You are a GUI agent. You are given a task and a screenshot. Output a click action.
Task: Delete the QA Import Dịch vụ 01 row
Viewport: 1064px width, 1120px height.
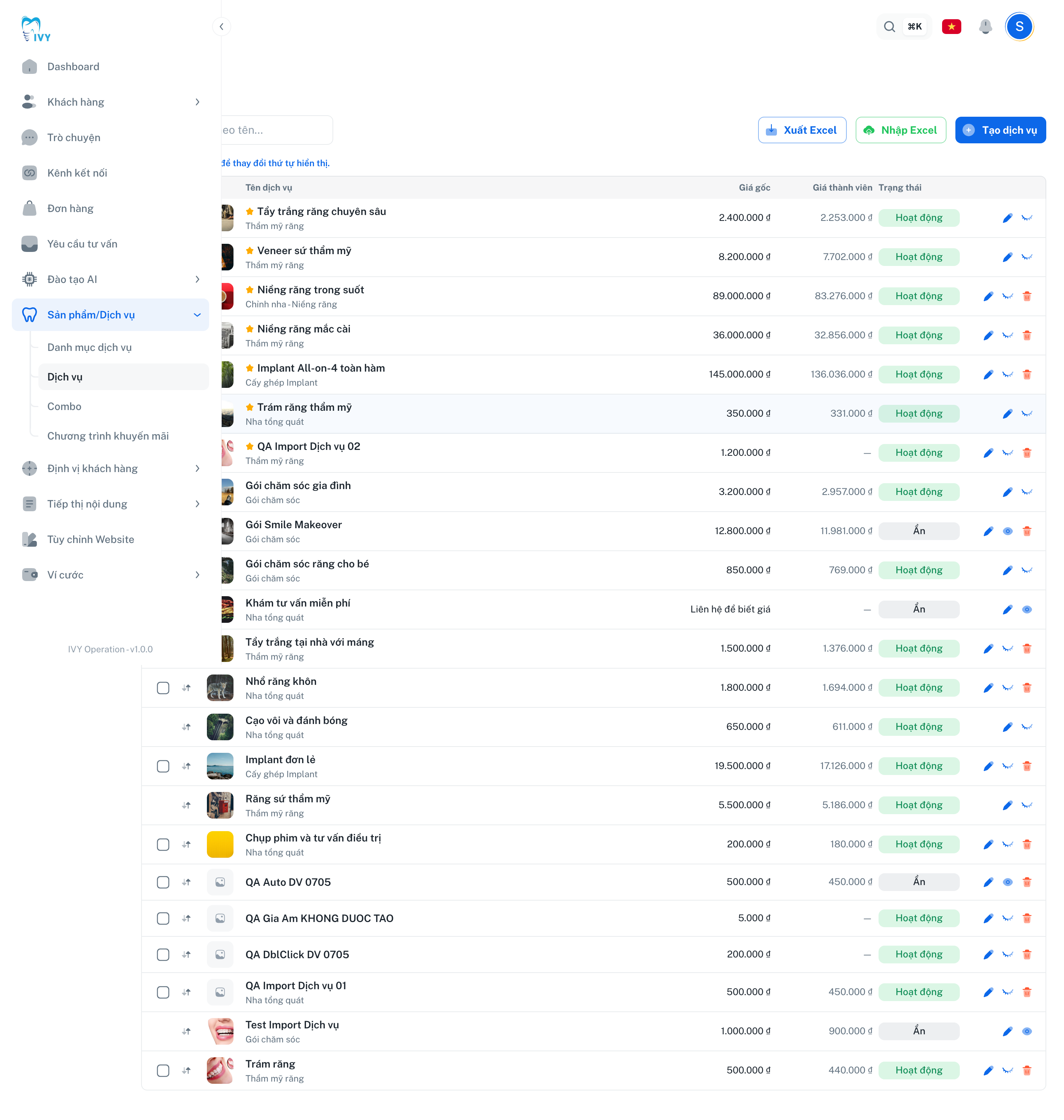(x=1027, y=992)
